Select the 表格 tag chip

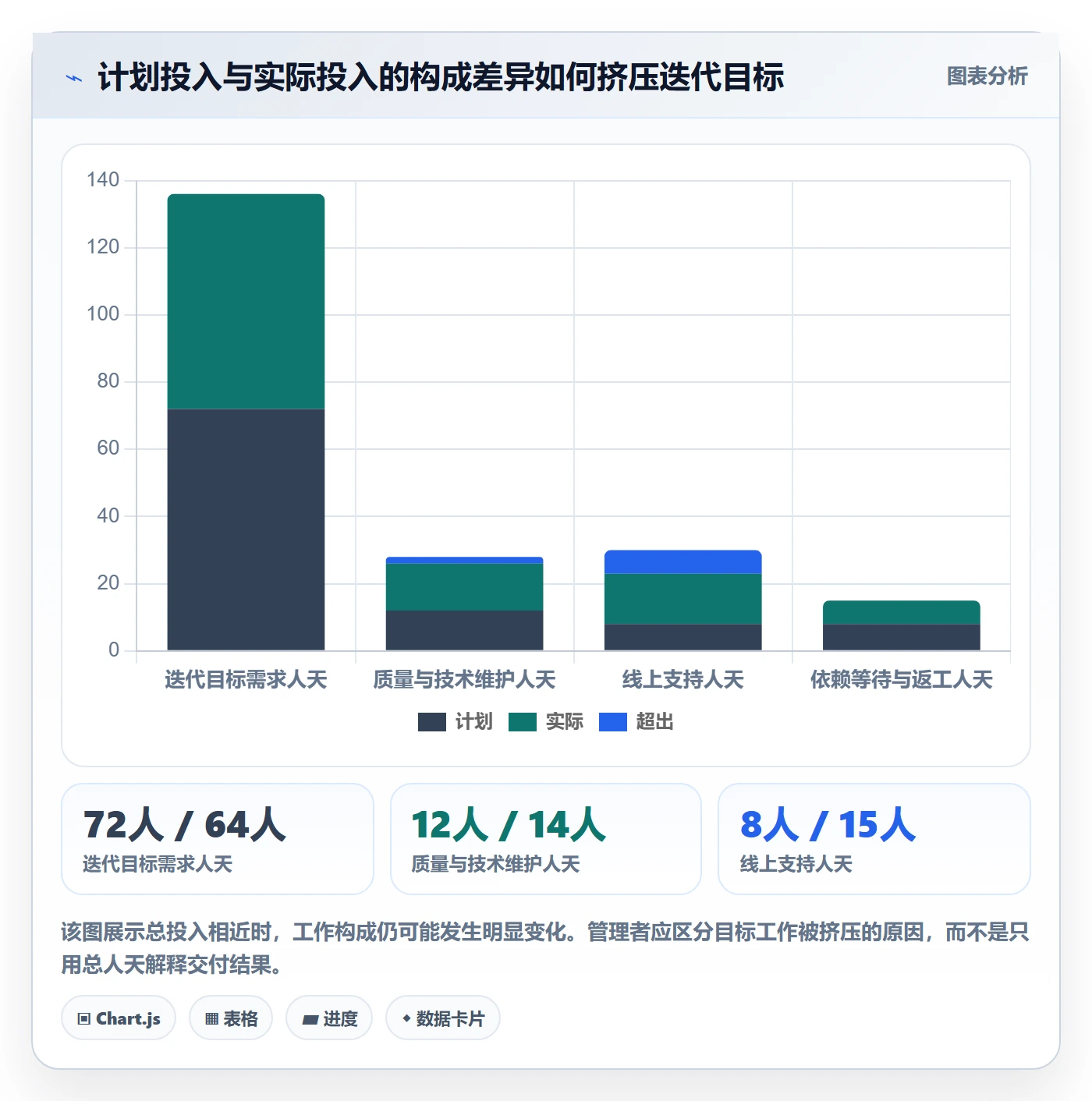(231, 1018)
